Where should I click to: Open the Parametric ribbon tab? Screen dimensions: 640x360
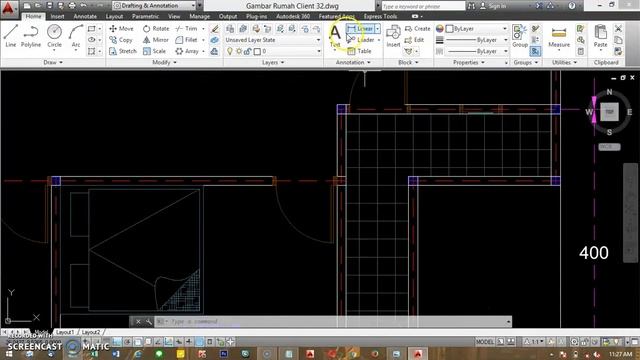(x=145, y=16)
